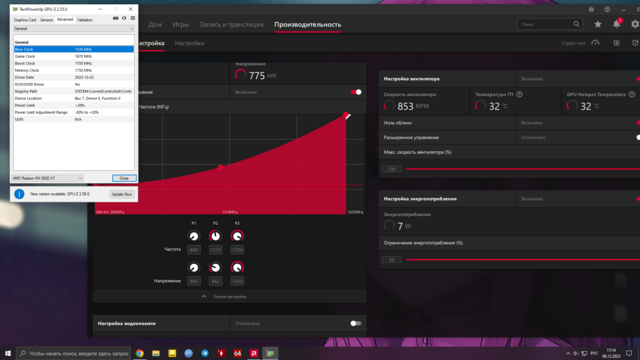Toggle the Включено switch under voltage readout
The width and height of the screenshot is (640, 360).
[x=356, y=92]
